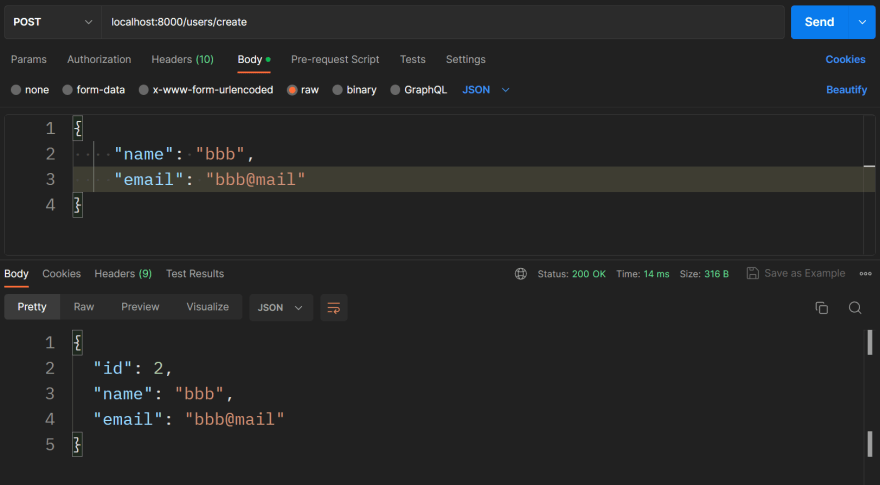Click the search response magnifier icon
The image size is (880, 485).
pos(855,308)
